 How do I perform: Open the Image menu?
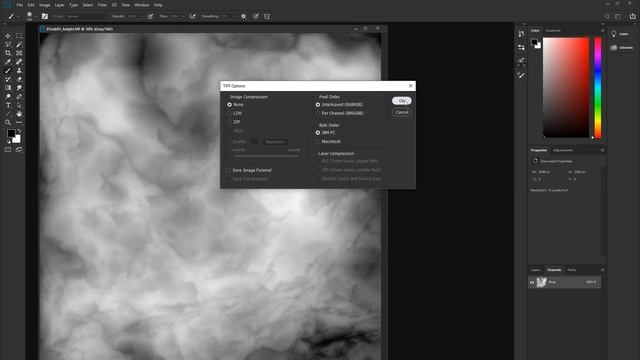click(44, 5)
